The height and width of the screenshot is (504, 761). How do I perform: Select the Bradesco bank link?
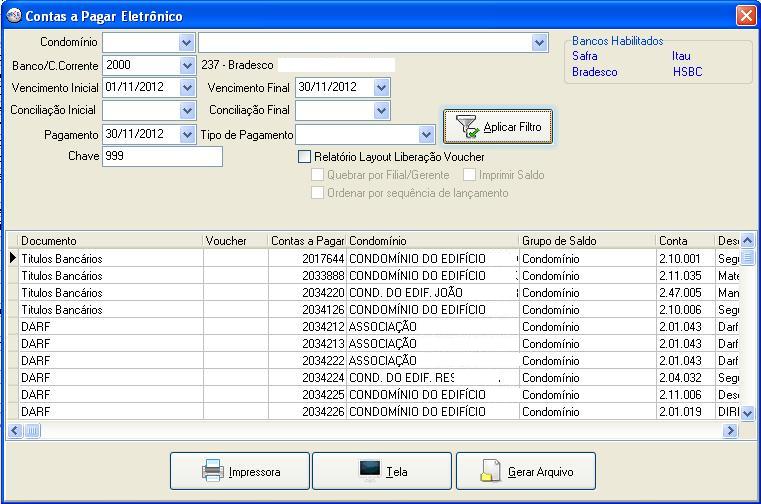tap(594, 72)
